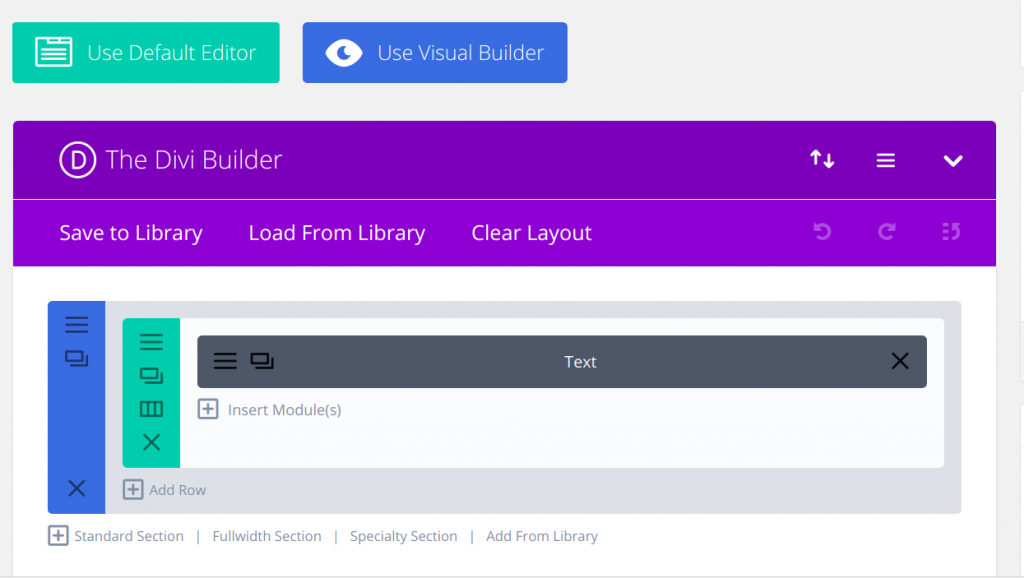This screenshot has height=578, width=1024.
Task: Open Text module settings hamburger icon
Action: click(225, 361)
